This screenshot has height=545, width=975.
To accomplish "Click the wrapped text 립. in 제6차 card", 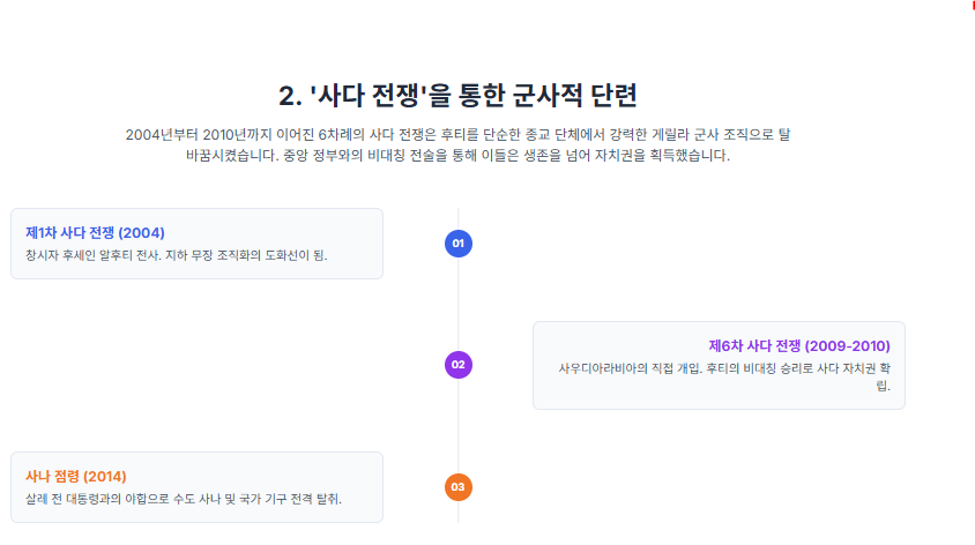I will click(x=884, y=386).
